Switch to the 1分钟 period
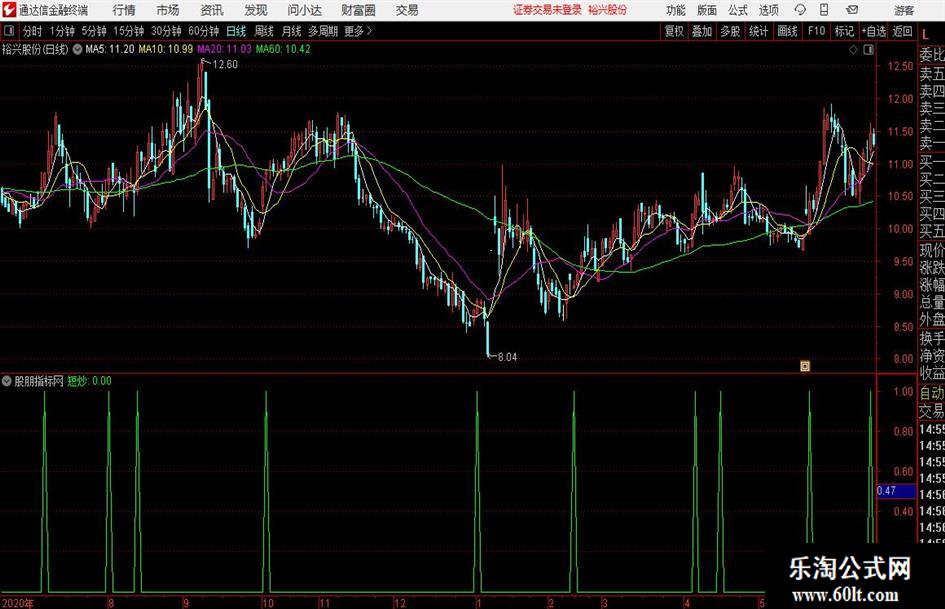Viewport: 945px width, 609px height. (61, 31)
